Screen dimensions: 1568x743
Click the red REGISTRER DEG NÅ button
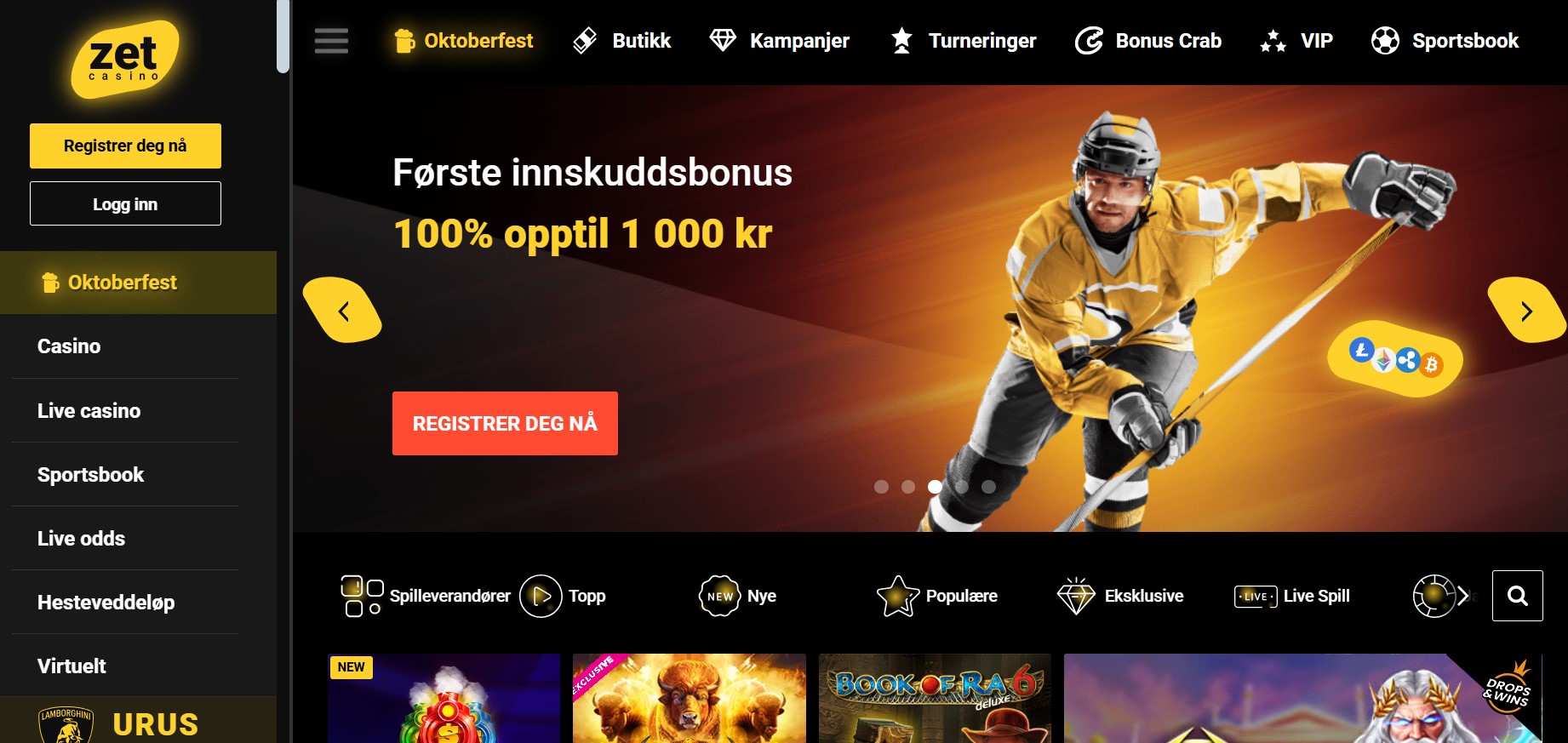pyautogui.click(x=505, y=423)
